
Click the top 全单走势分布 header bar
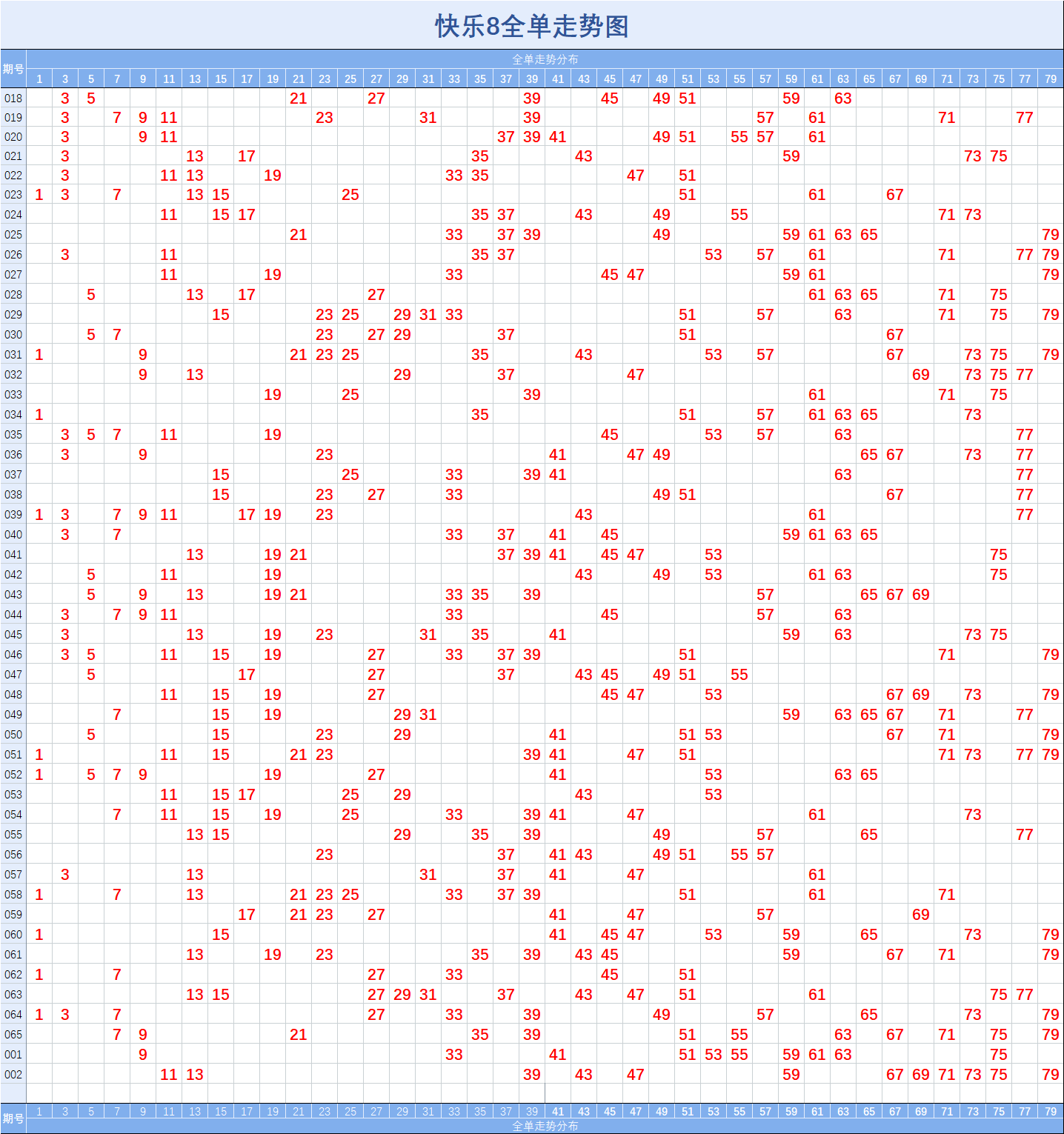pos(545,59)
